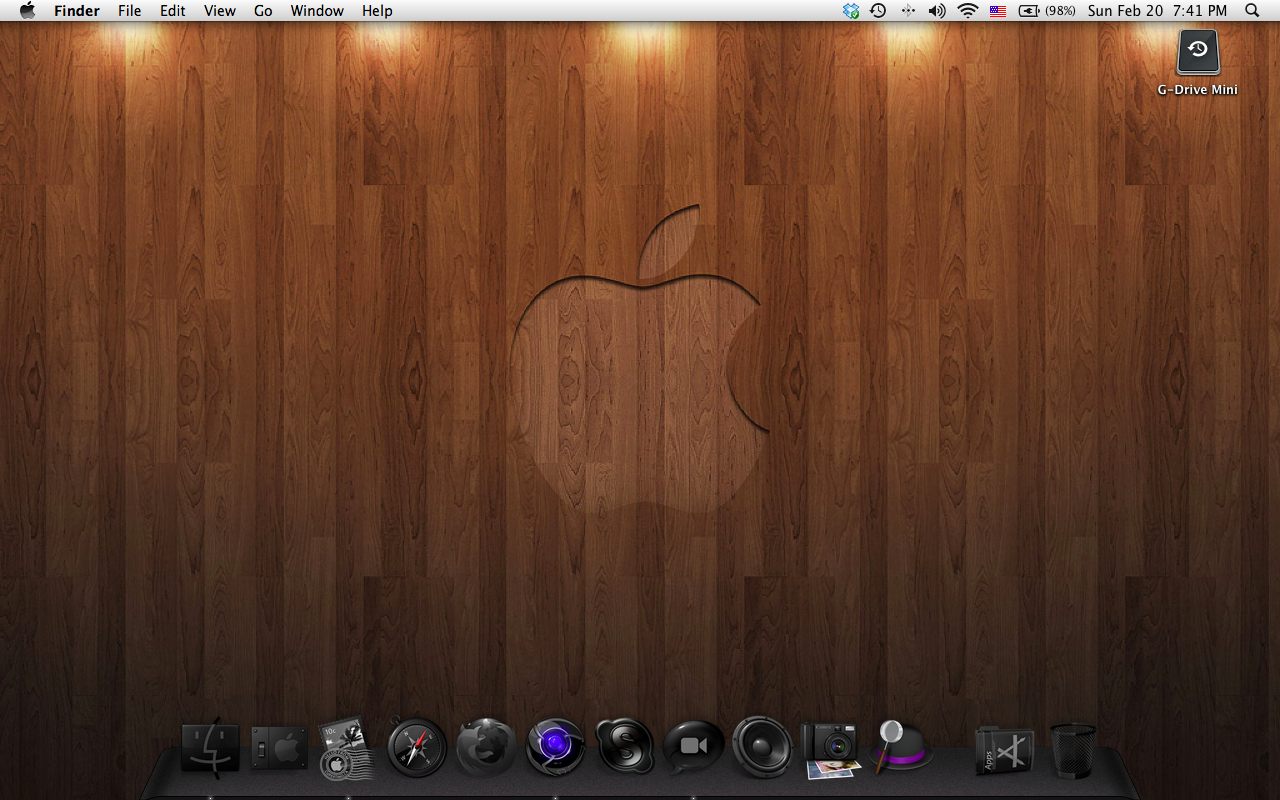Open the View menu

(220, 11)
